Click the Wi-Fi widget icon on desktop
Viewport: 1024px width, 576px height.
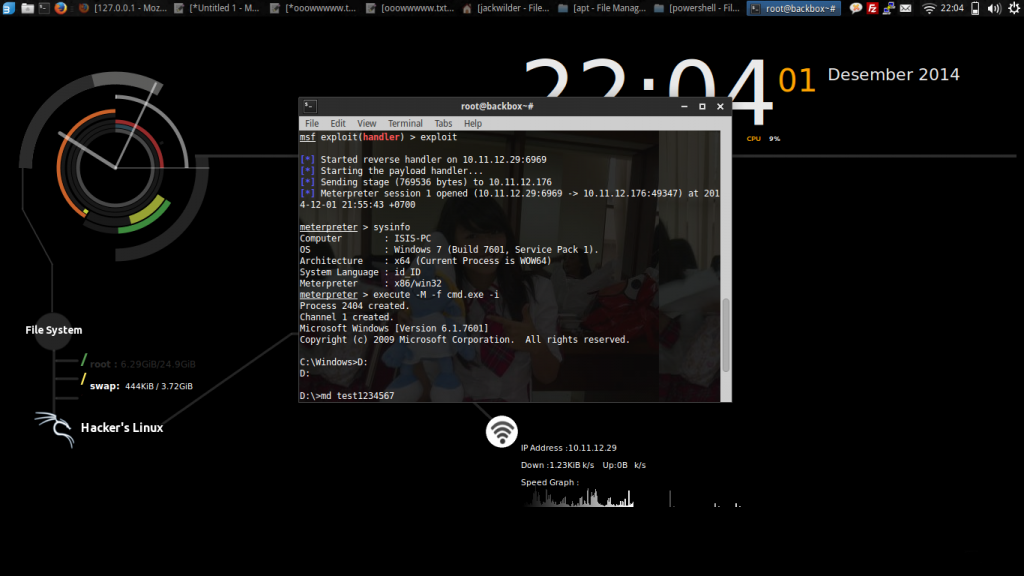click(x=502, y=432)
